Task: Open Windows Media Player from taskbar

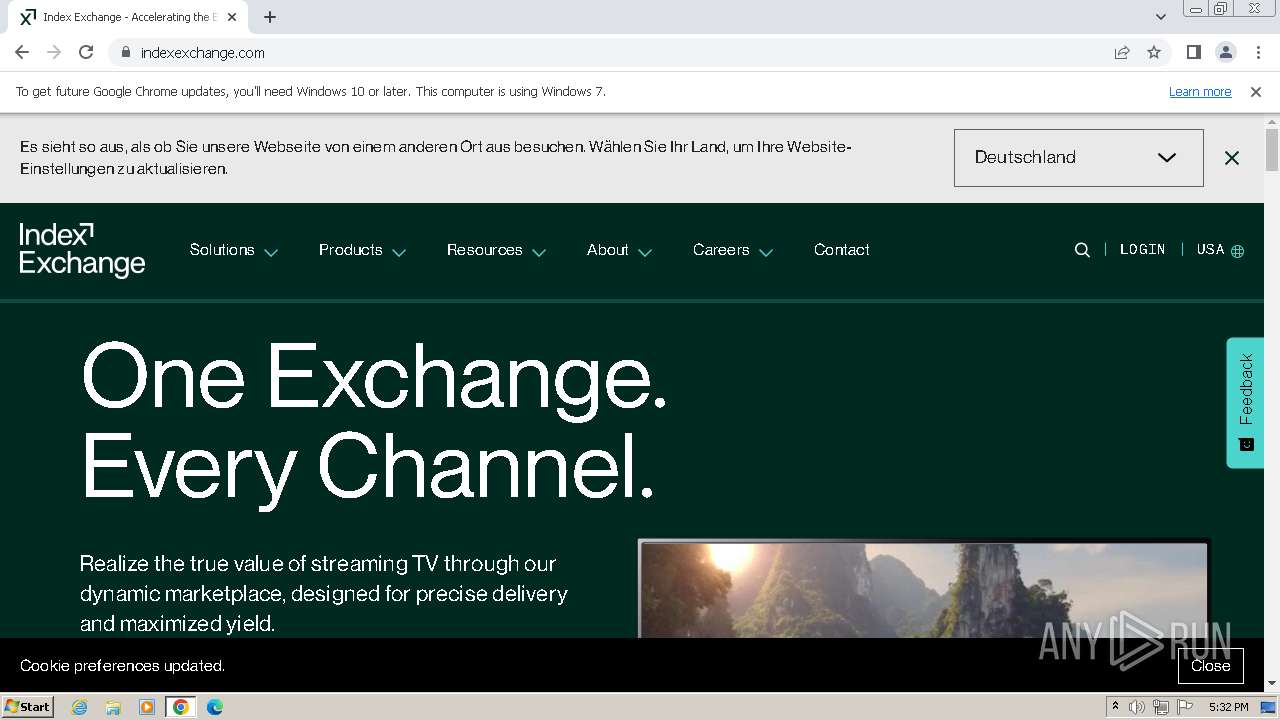Action: point(147,707)
